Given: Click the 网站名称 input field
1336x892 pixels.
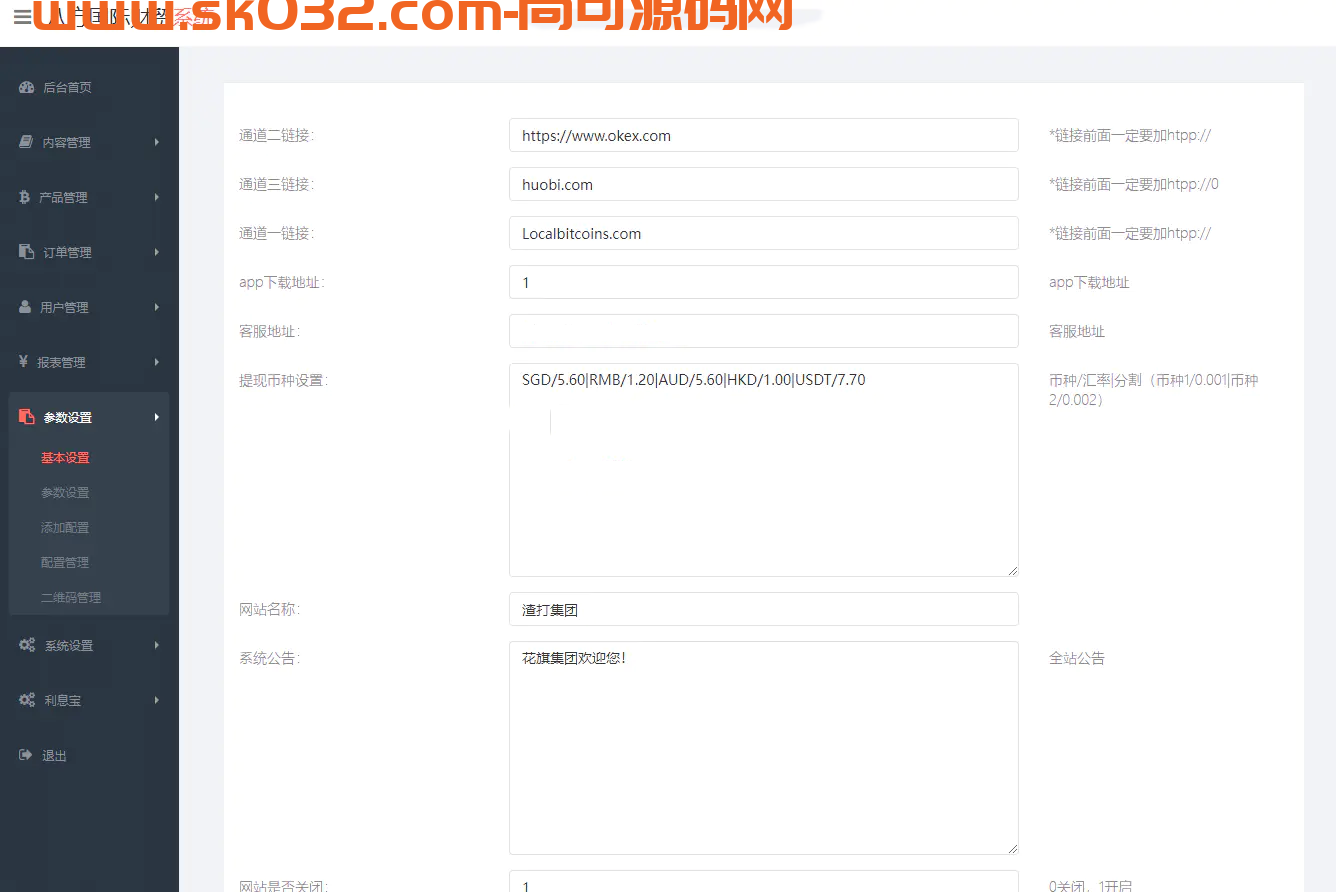Looking at the screenshot, I should tap(764, 609).
